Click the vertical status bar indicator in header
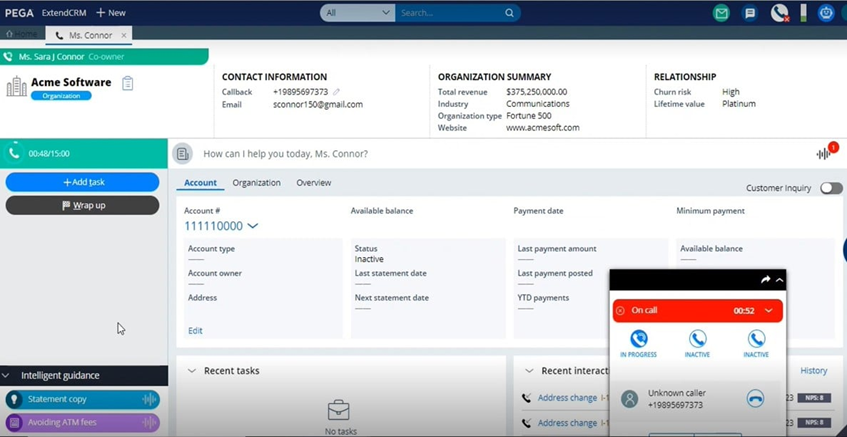The width and height of the screenshot is (847, 437). [803, 13]
